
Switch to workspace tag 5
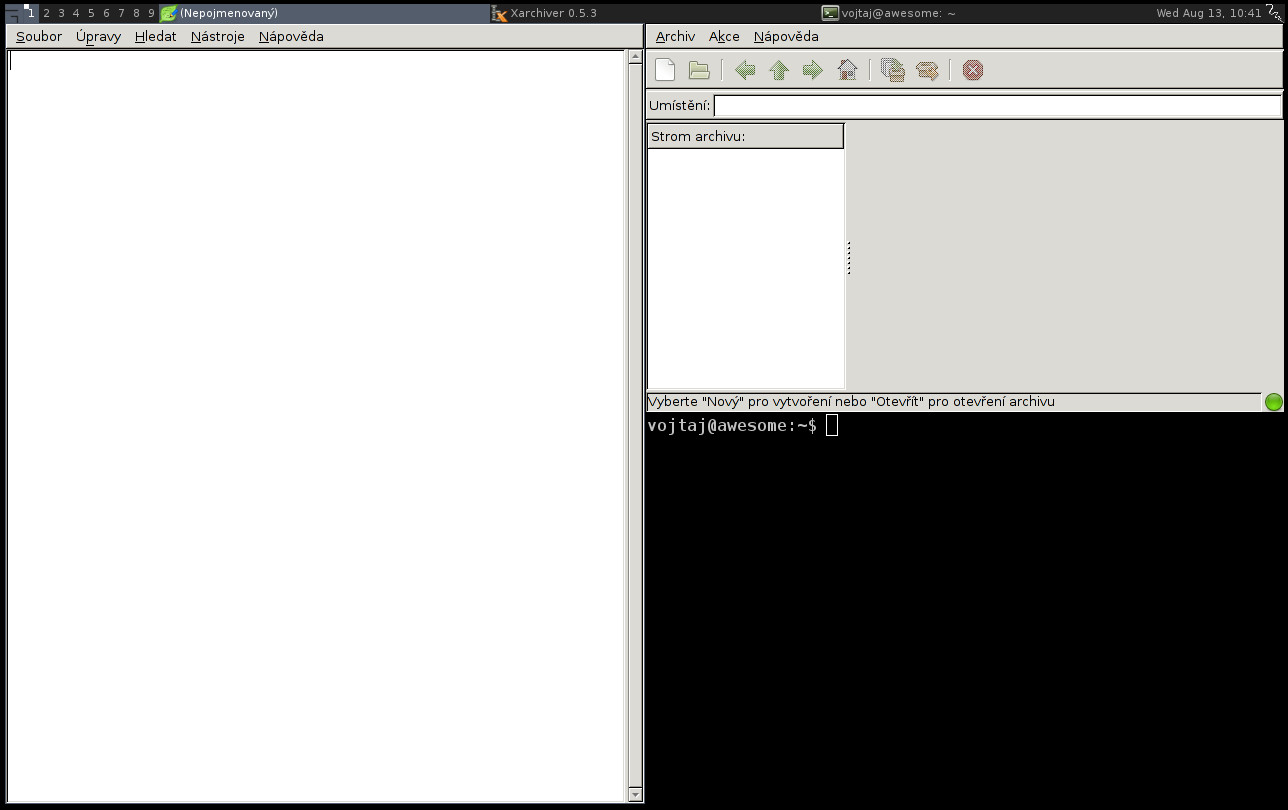(x=91, y=13)
